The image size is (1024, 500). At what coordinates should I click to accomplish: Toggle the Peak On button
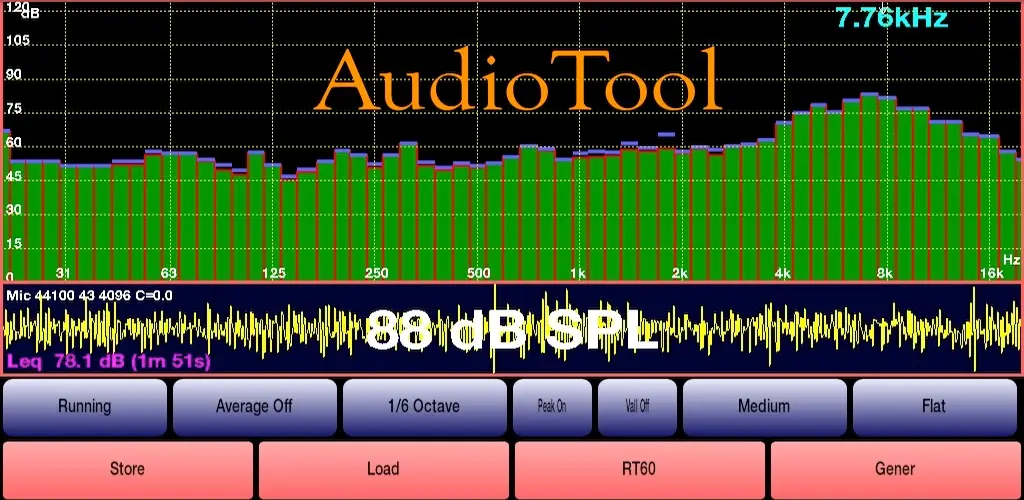click(x=552, y=407)
